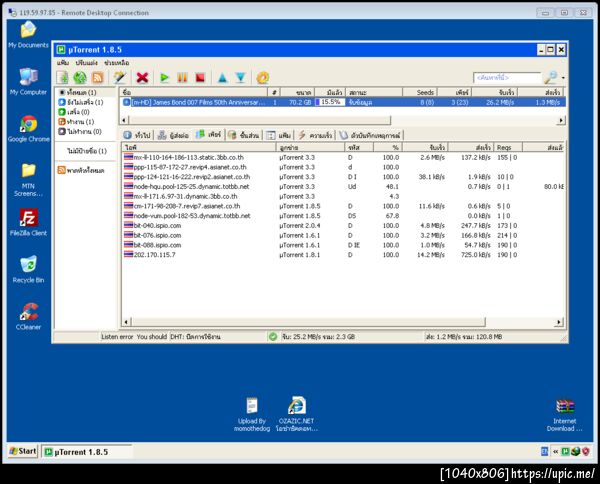Open the second menu in the µTorrent menu bar
The height and width of the screenshot is (484, 600).
[x=86, y=63]
